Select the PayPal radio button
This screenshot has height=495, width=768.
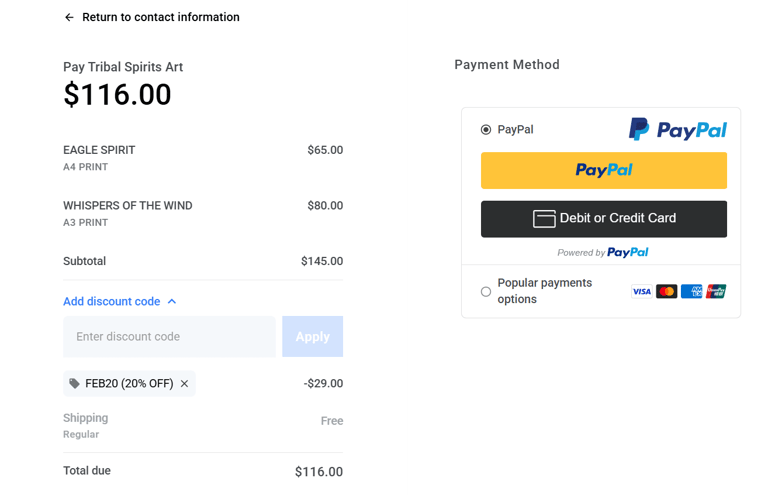click(486, 130)
